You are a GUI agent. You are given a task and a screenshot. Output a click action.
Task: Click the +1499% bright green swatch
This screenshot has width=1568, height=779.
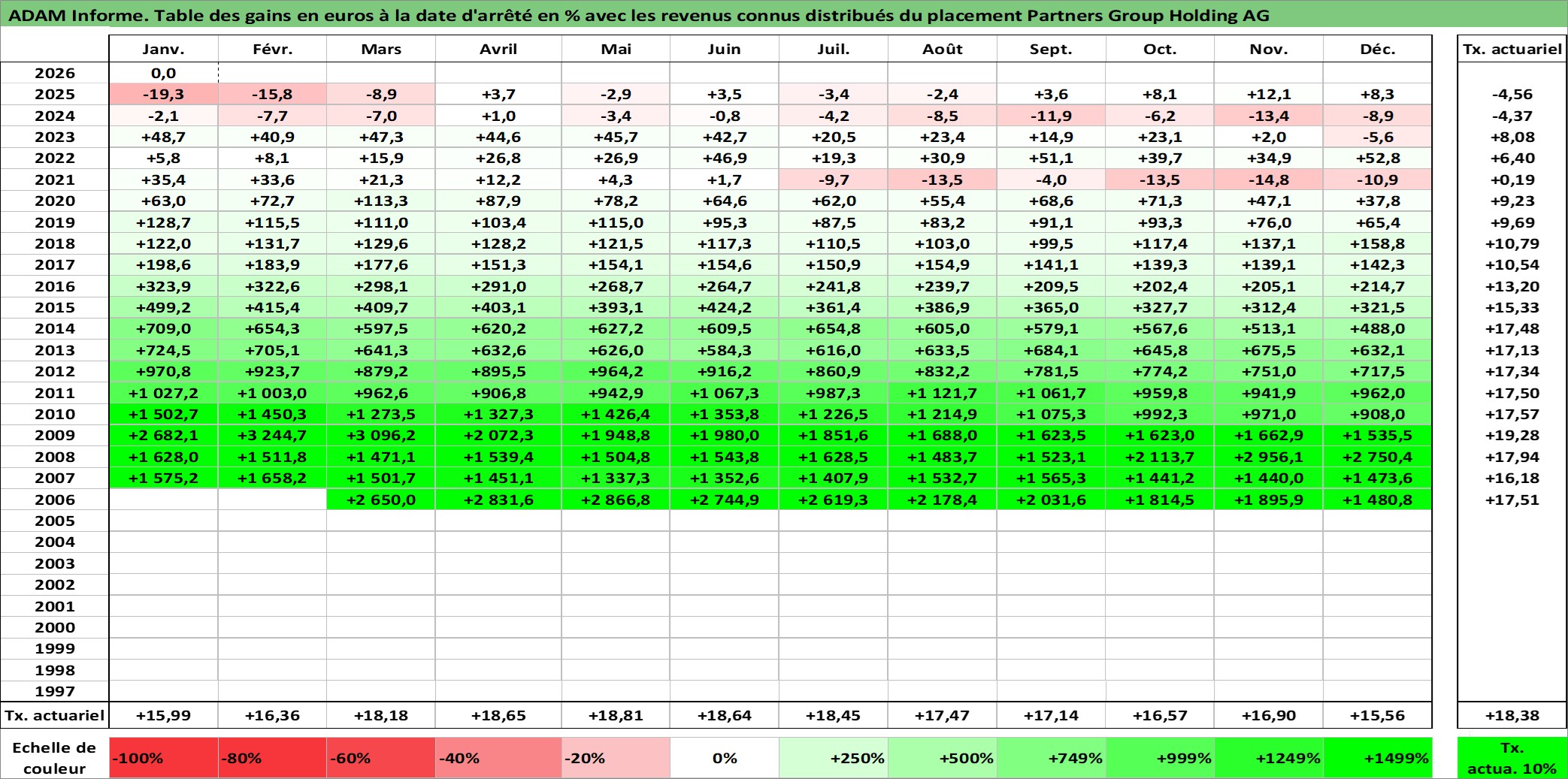point(1377,758)
